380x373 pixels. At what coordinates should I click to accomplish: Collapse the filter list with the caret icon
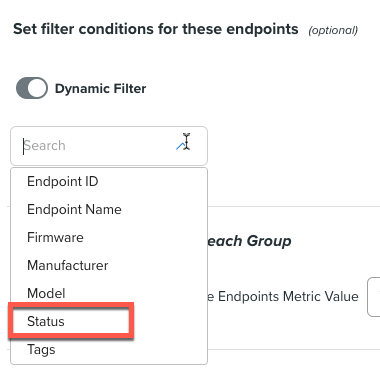(180, 146)
